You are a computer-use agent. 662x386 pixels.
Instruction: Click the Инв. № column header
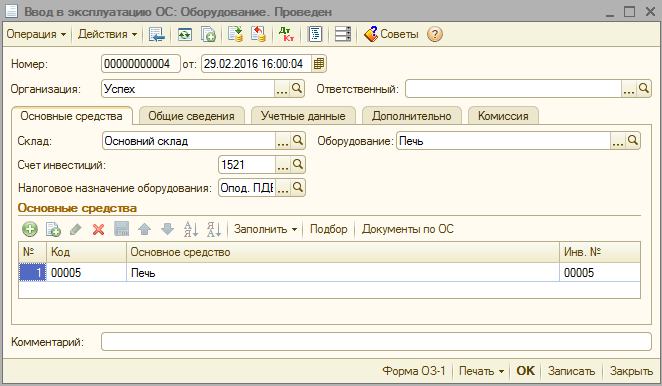[600, 252]
